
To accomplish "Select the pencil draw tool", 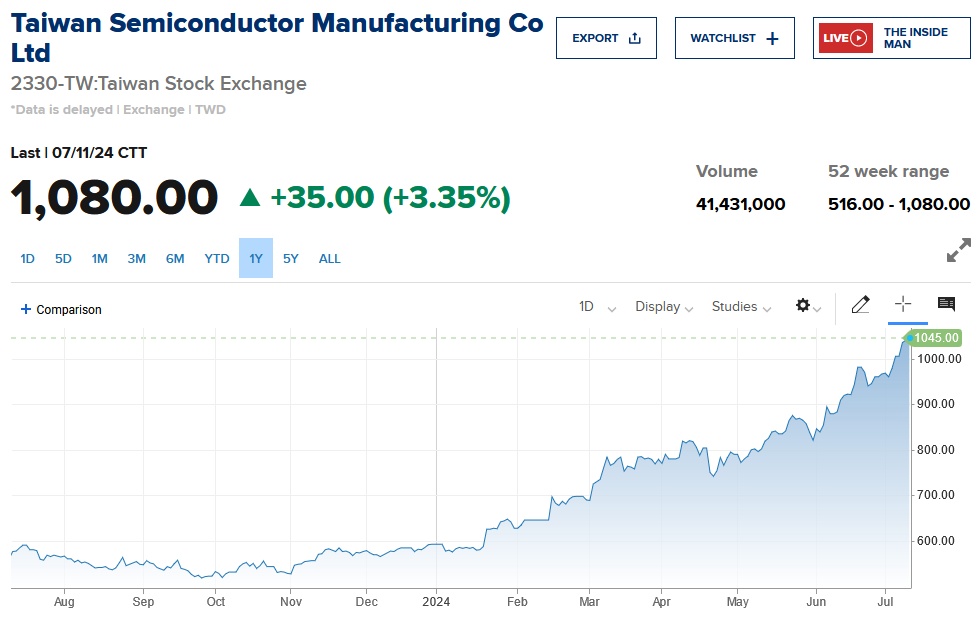I will (x=860, y=305).
